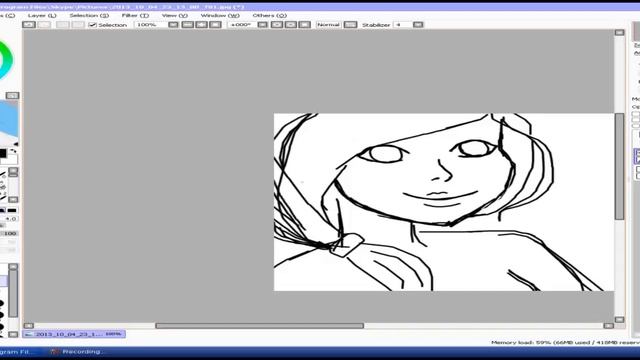Tick the Selection checkbox in the toolbar
Viewport: 640px width, 360px height.
pyautogui.click(x=93, y=25)
